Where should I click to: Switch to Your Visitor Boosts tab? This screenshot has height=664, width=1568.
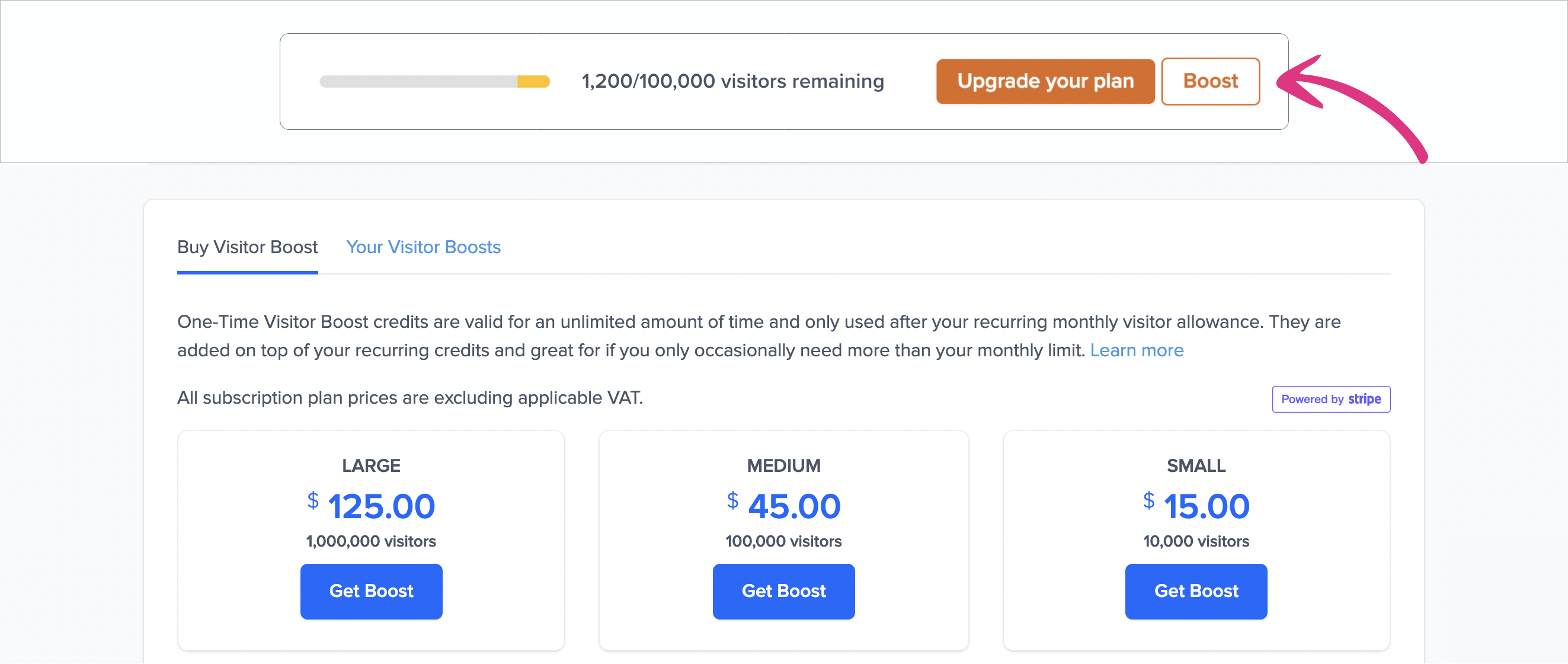click(423, 247)
